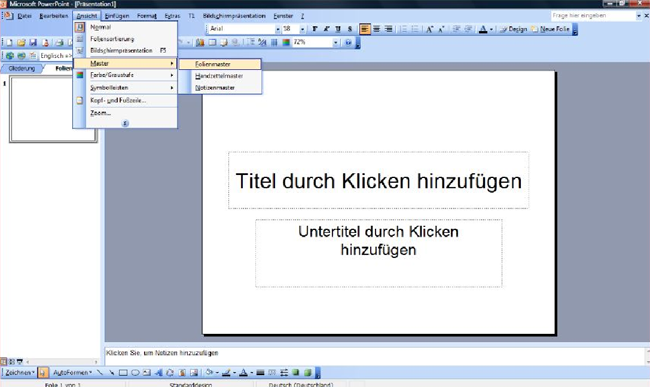
Task: Type a question in the help search box
Action: (x=593, y=15)
